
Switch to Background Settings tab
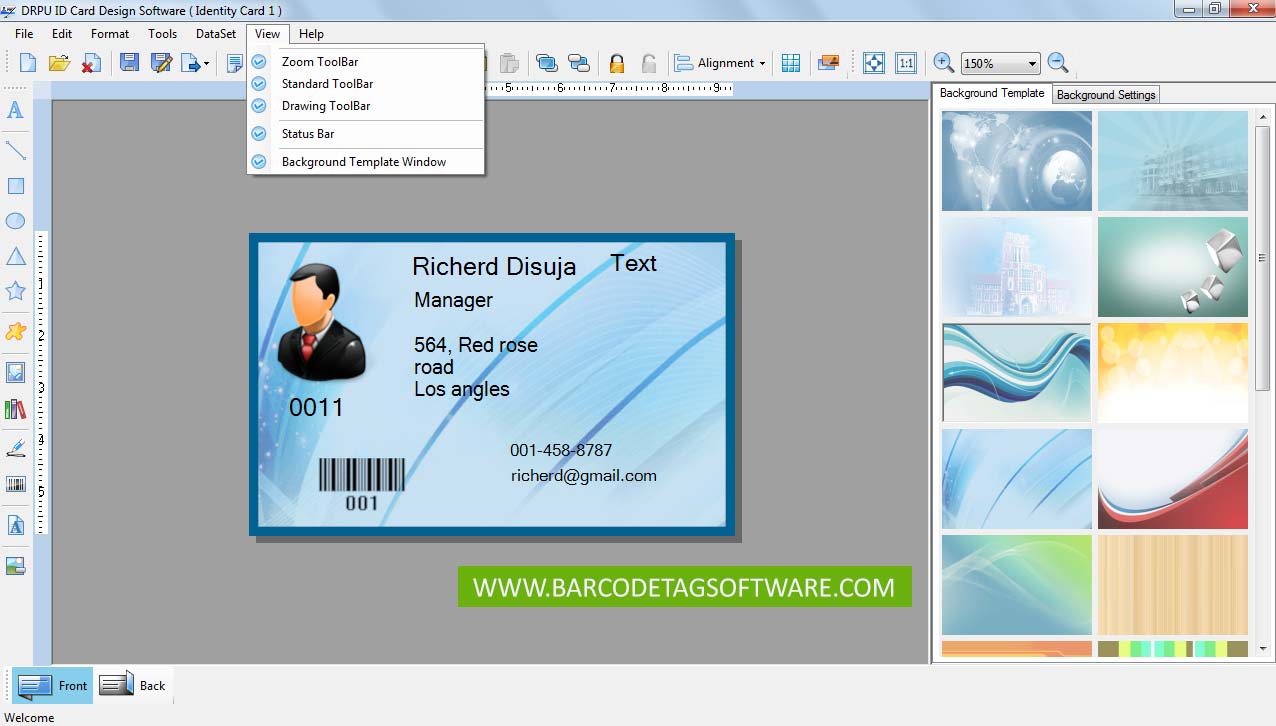(1106, 95)
